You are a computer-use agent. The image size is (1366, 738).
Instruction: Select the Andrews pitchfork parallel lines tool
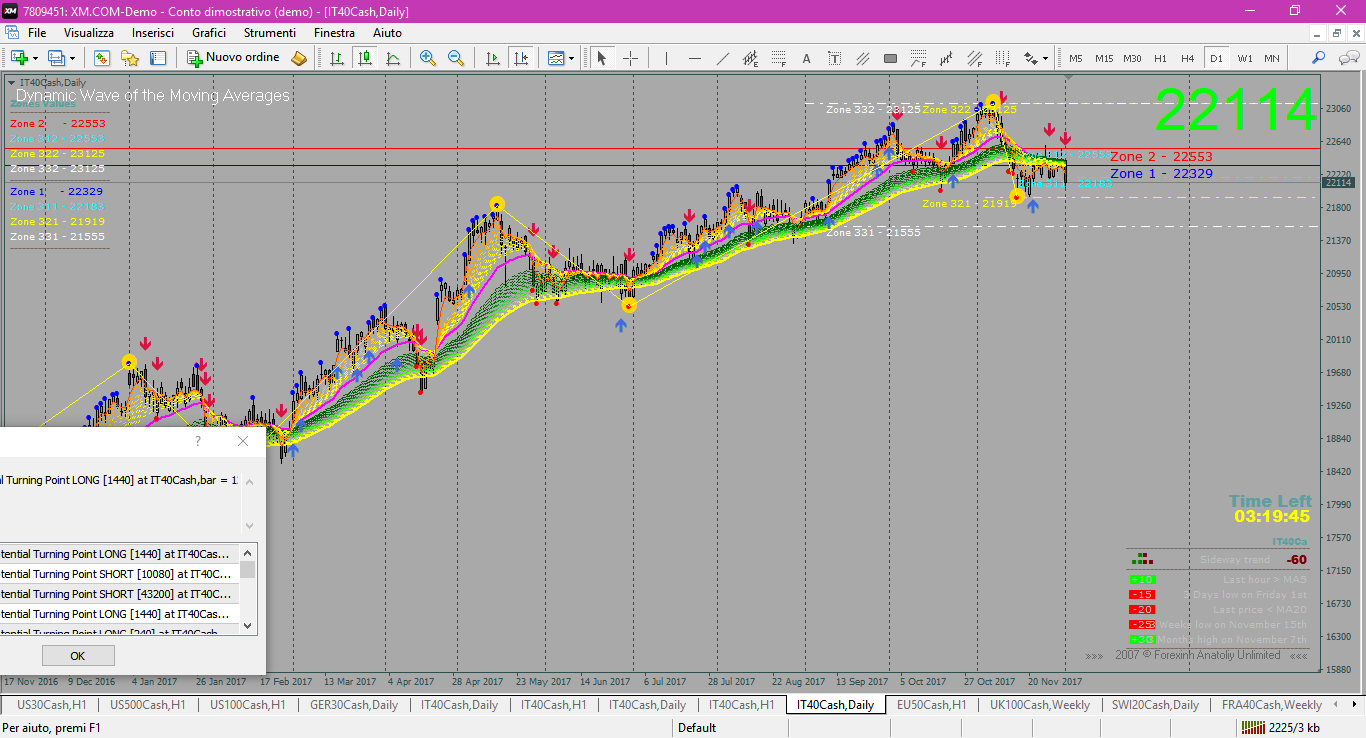862,58
